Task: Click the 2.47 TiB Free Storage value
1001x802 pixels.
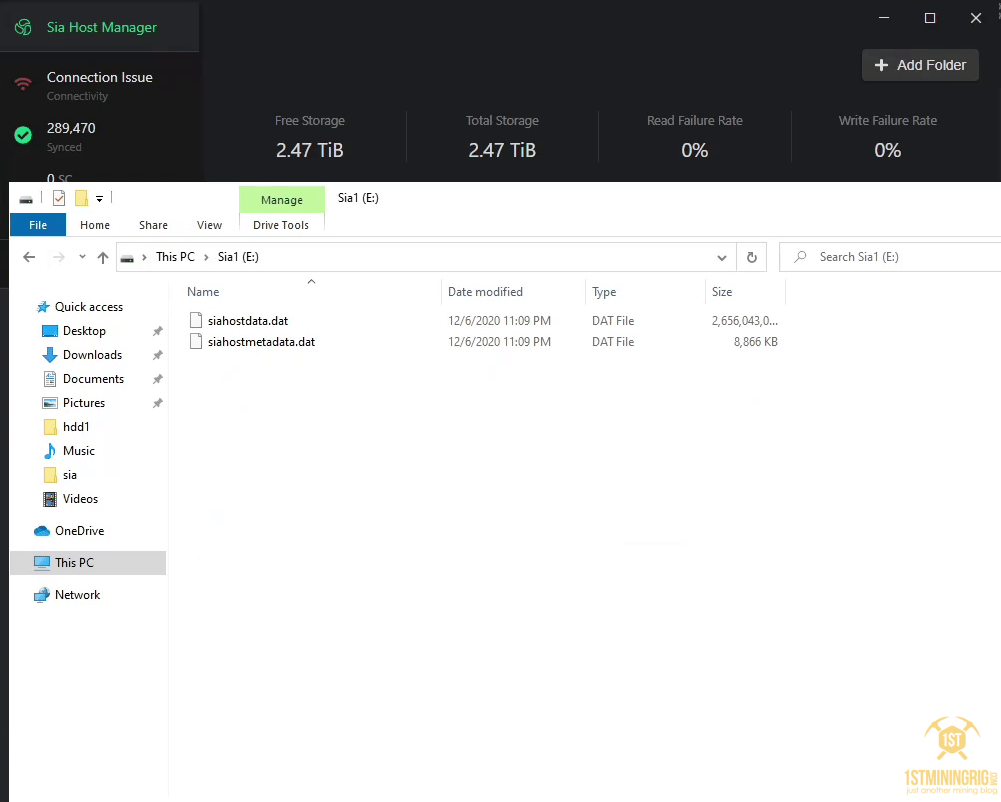Action: 310,150
